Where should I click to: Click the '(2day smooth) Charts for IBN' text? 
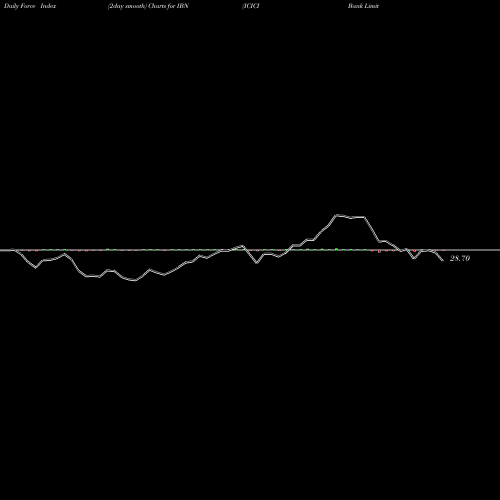point(148,6)
